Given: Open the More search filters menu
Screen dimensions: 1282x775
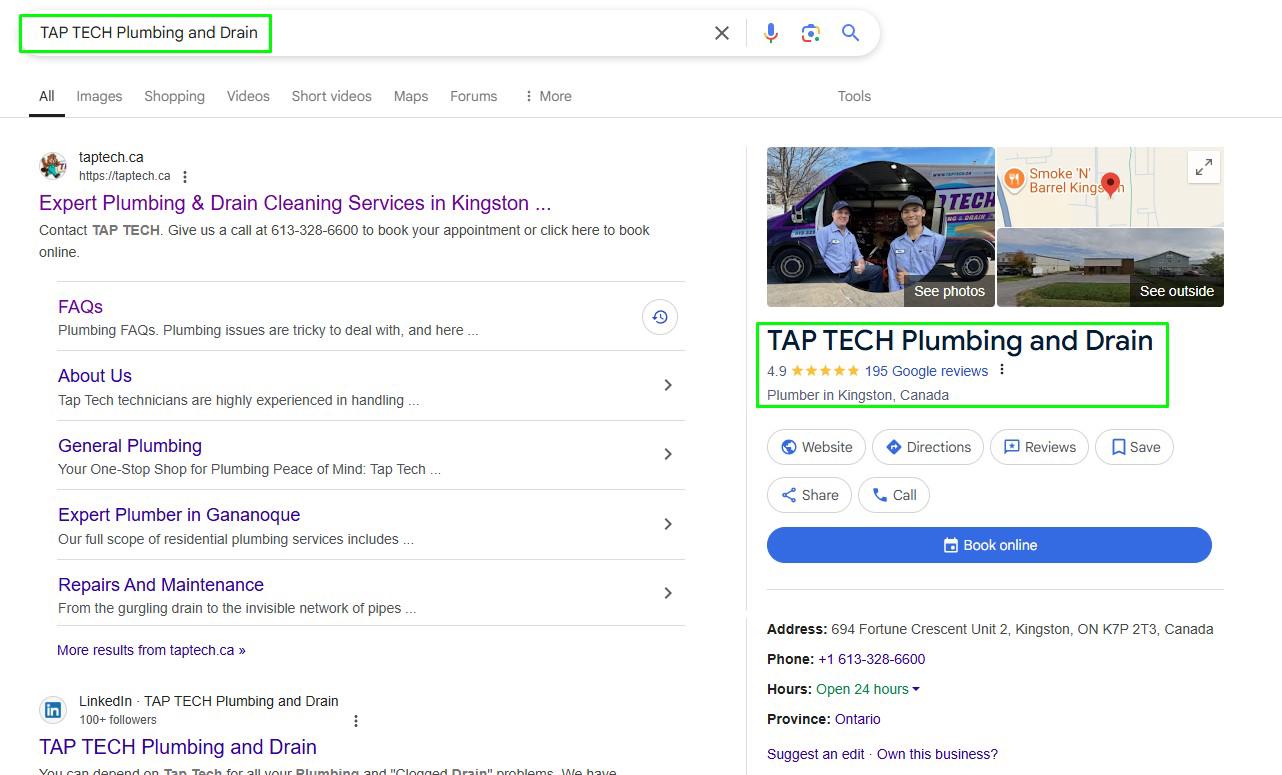Looking at the screenshot, I should pos(547,96).
